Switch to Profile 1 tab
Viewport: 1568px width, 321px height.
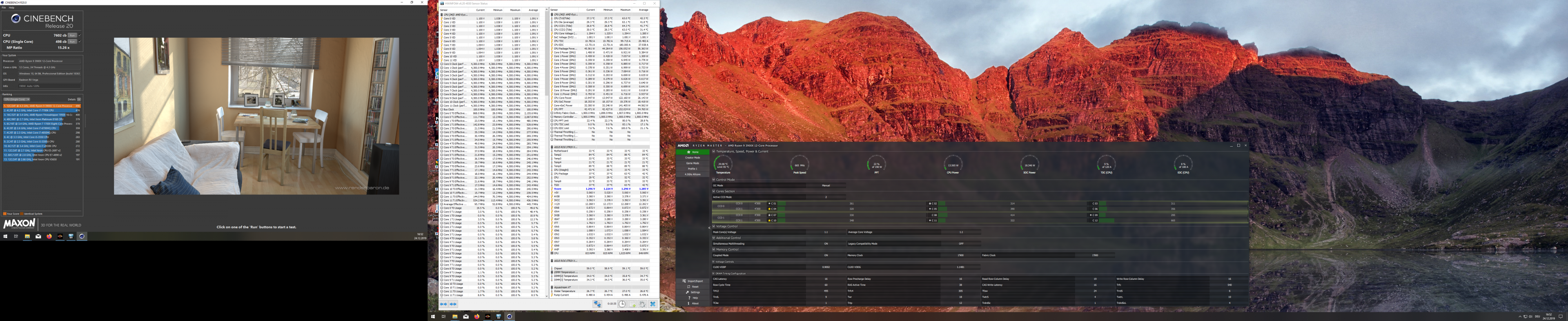pos(693,169)
